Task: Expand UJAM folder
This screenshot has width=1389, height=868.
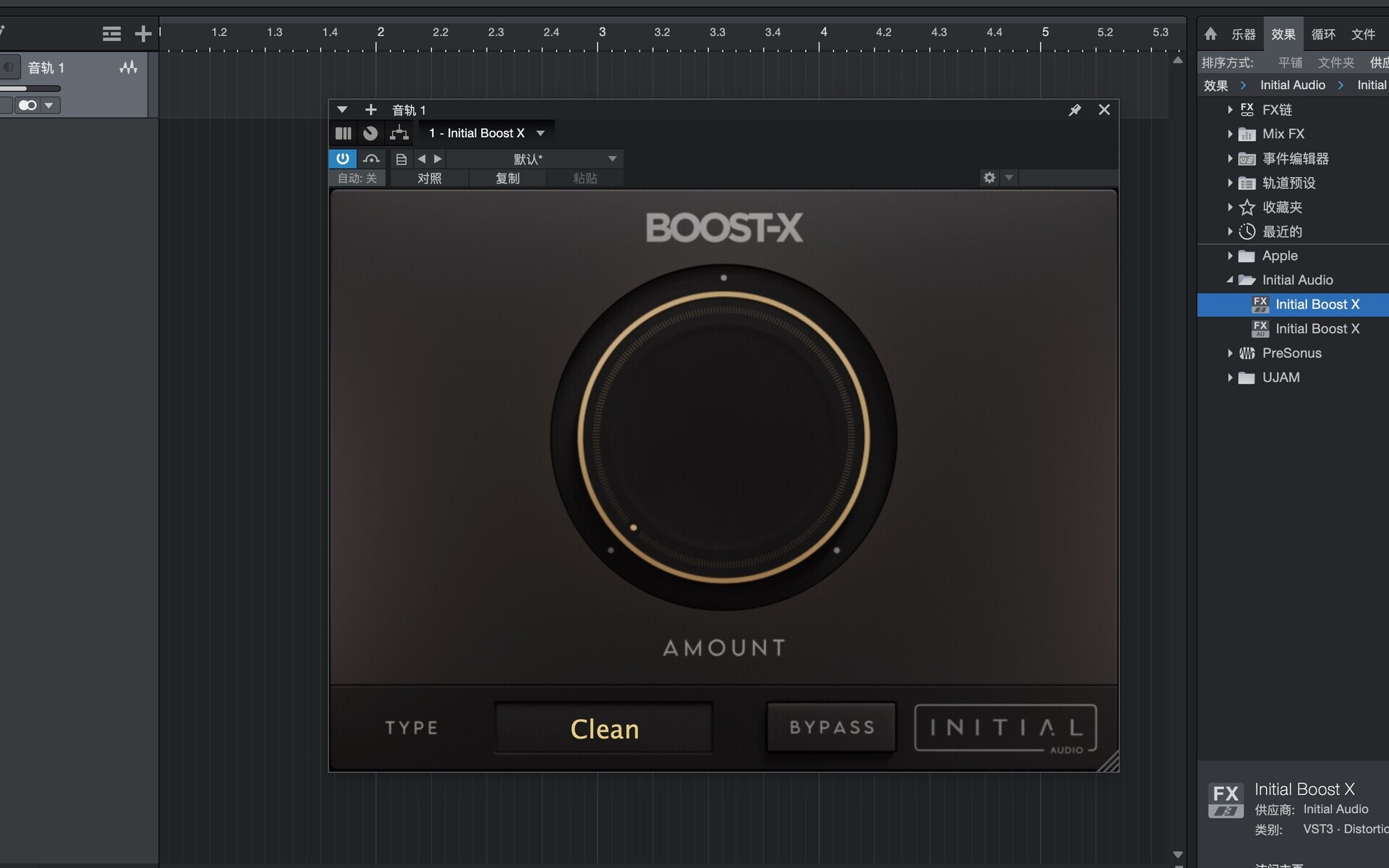Action: pos(1230,378)
